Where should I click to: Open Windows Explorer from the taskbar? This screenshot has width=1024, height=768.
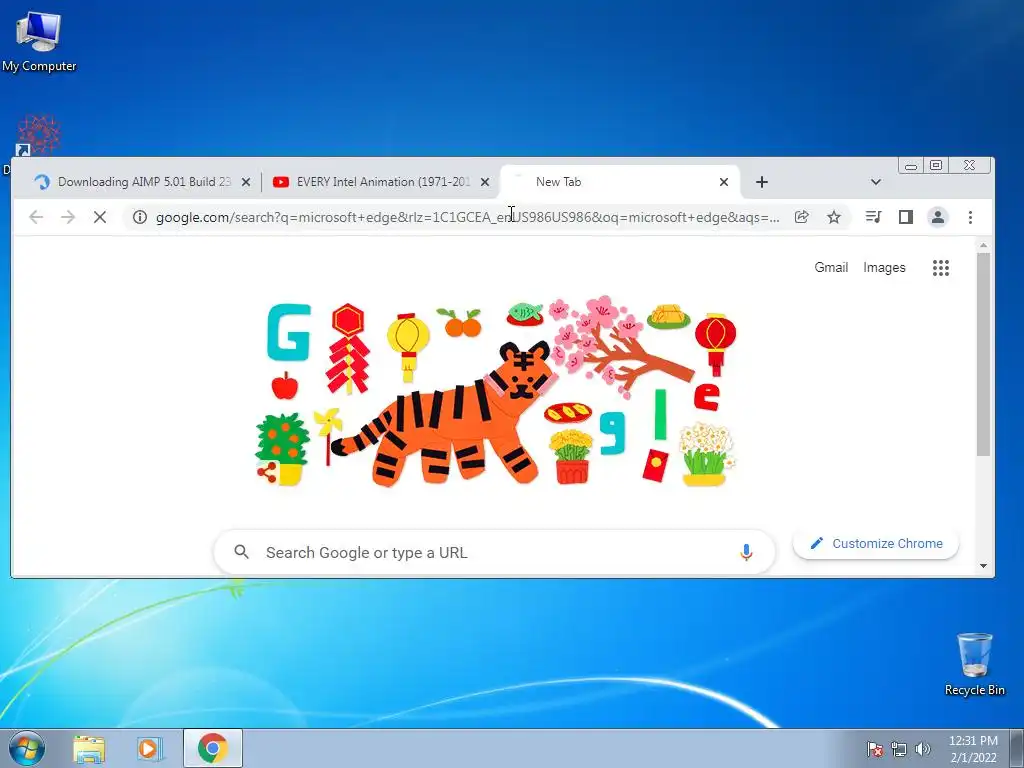(x=89, y=748)
